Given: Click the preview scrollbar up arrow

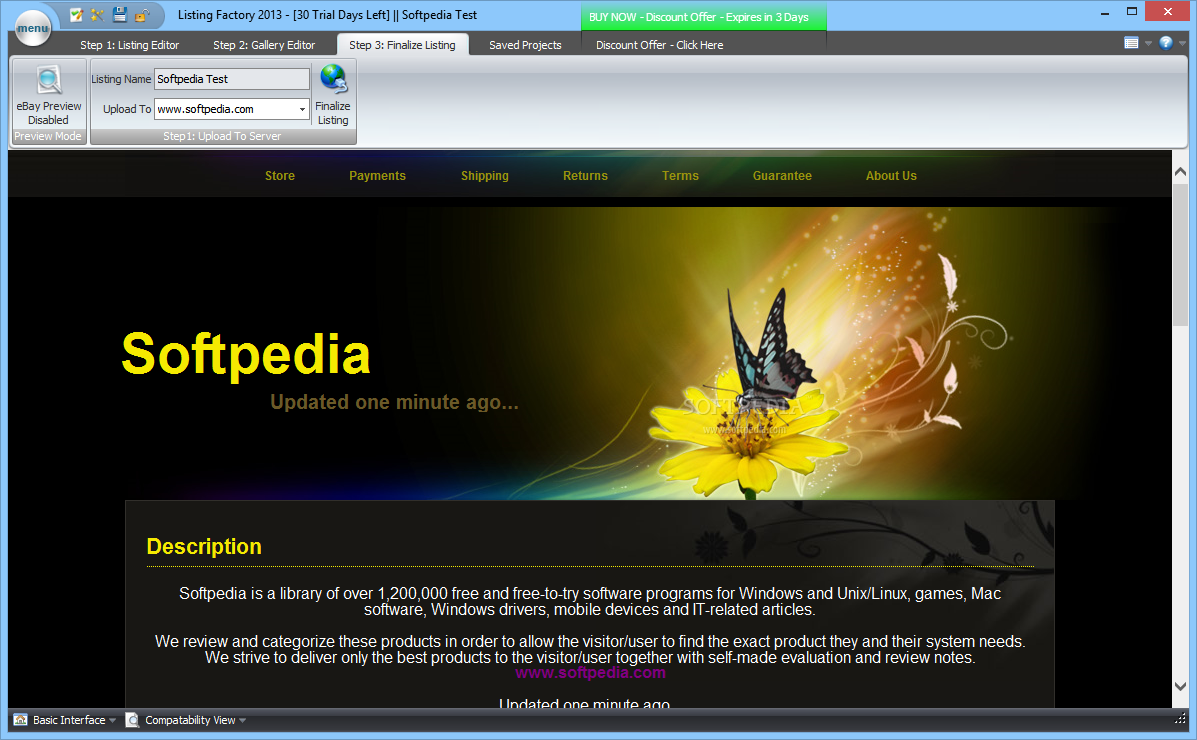Looking at the screenshot, I should point(1180,172).
